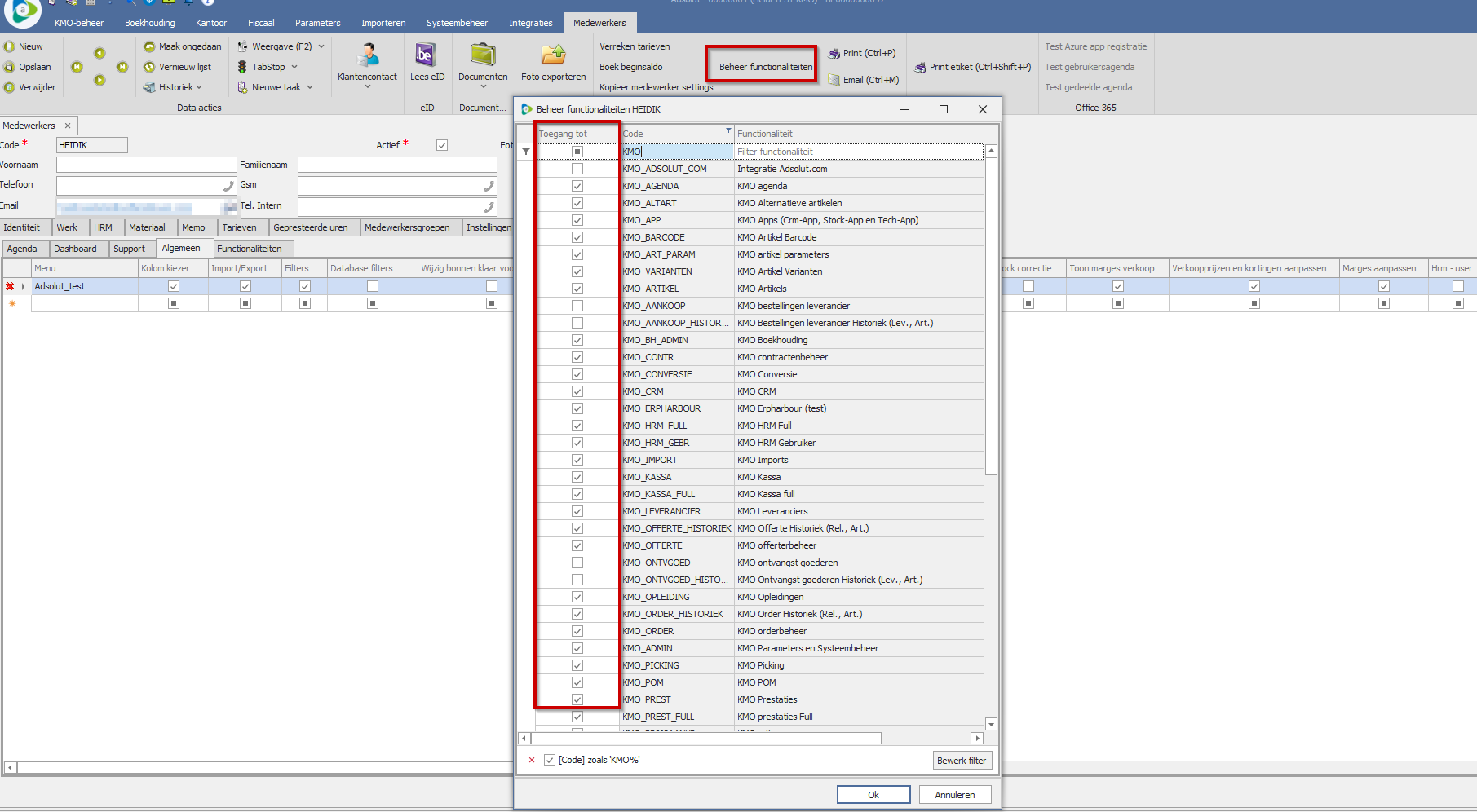
Task: Toggle the Actief checkbox for employee
Action: click(x=441, y=145)
